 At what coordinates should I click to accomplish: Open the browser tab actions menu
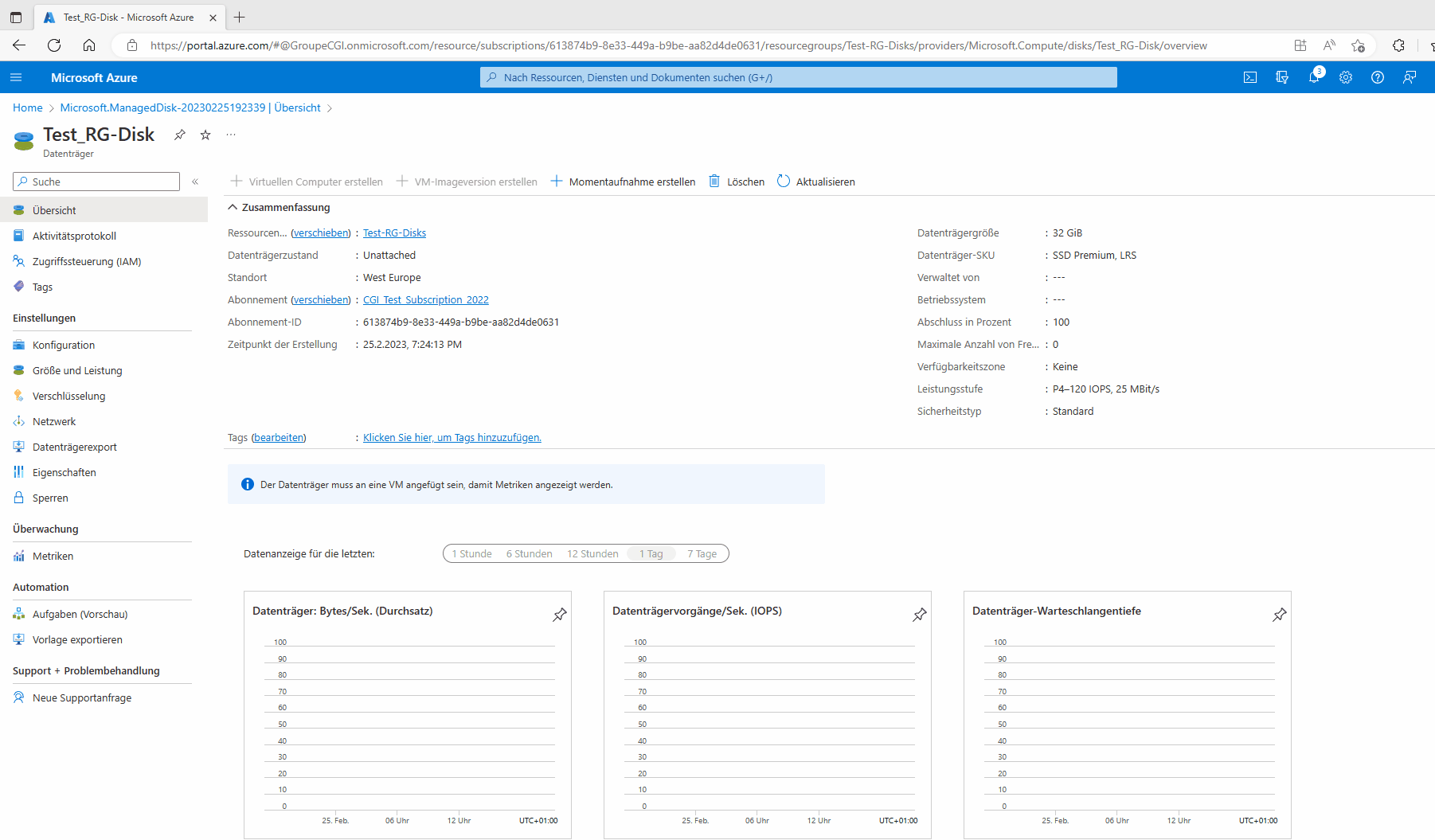pos(16,17)
